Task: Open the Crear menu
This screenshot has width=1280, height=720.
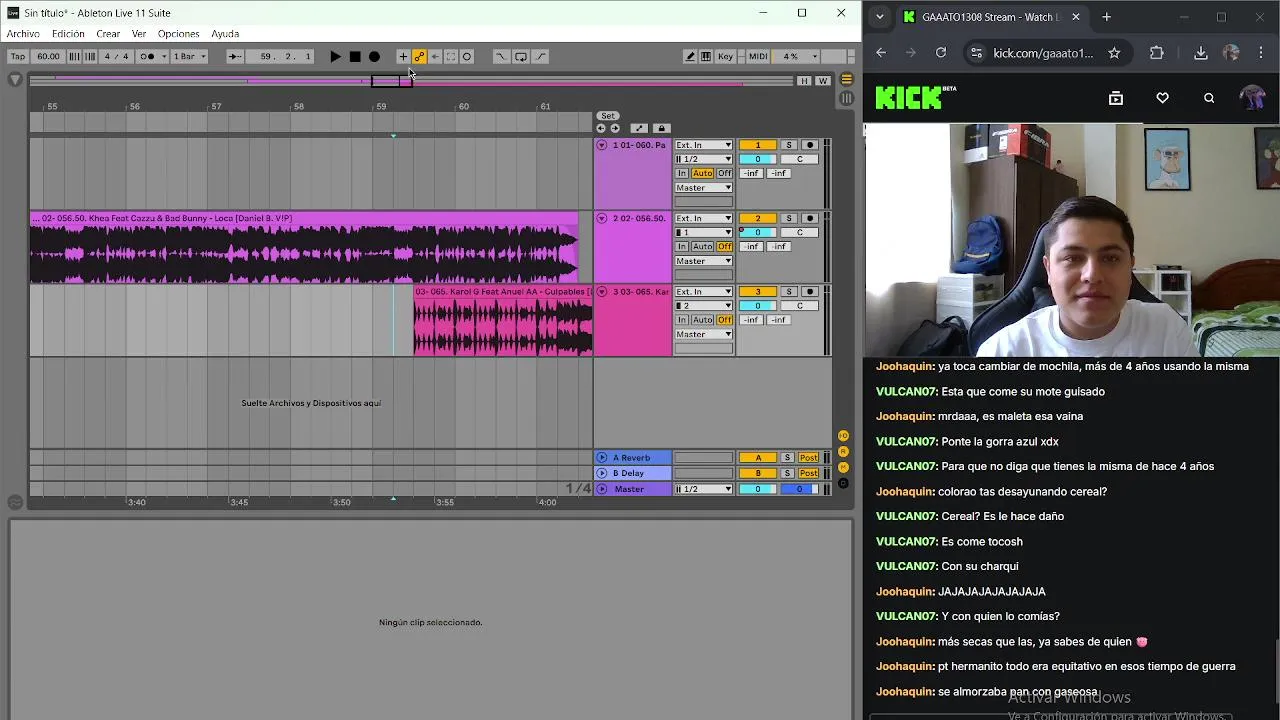Action: [x=108, y=34]
